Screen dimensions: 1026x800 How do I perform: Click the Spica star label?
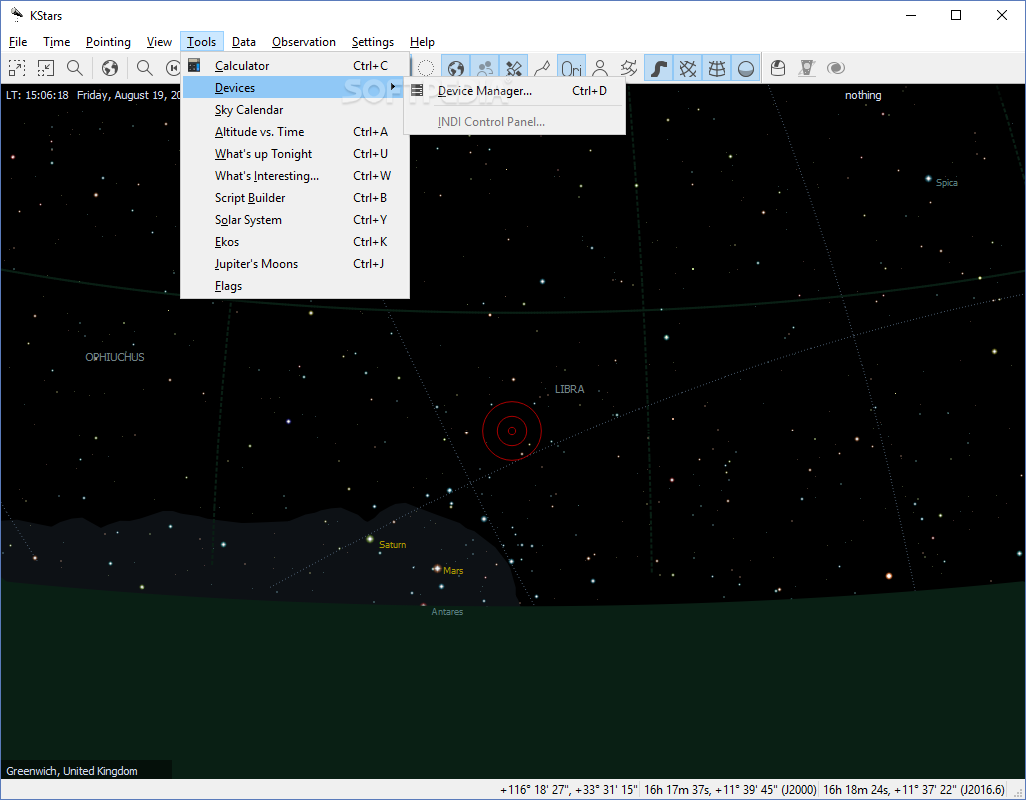coord(946,183)
